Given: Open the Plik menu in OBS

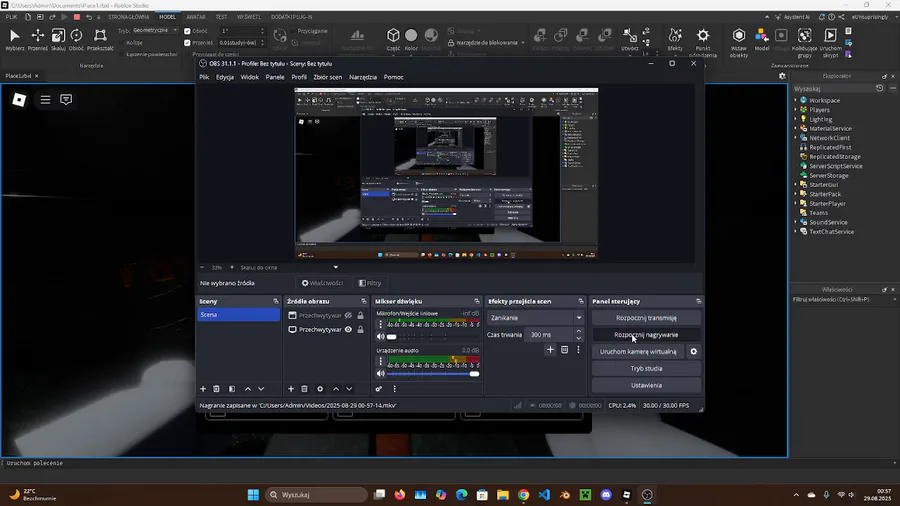Looking at the screenshot, I should pyautogui.click(x=204, y=77).
